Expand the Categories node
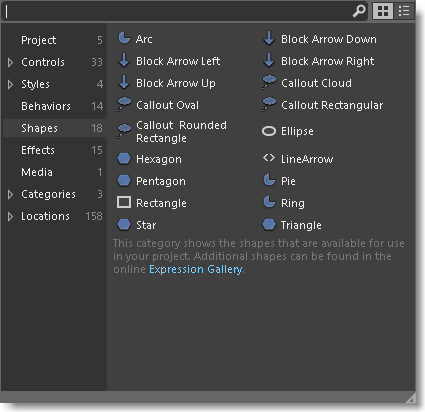 (10, 194)
